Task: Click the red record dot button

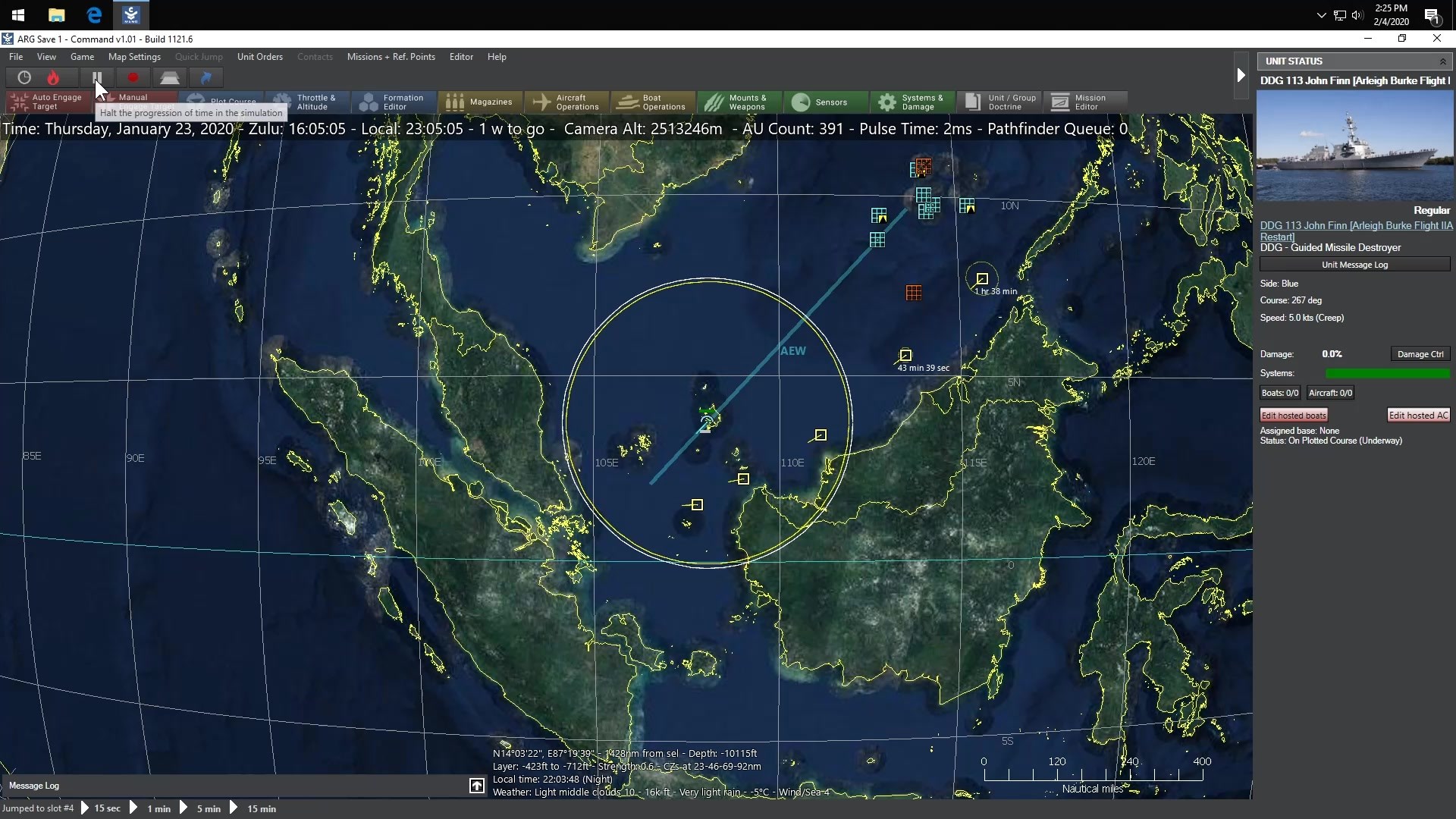Action: 133,77
